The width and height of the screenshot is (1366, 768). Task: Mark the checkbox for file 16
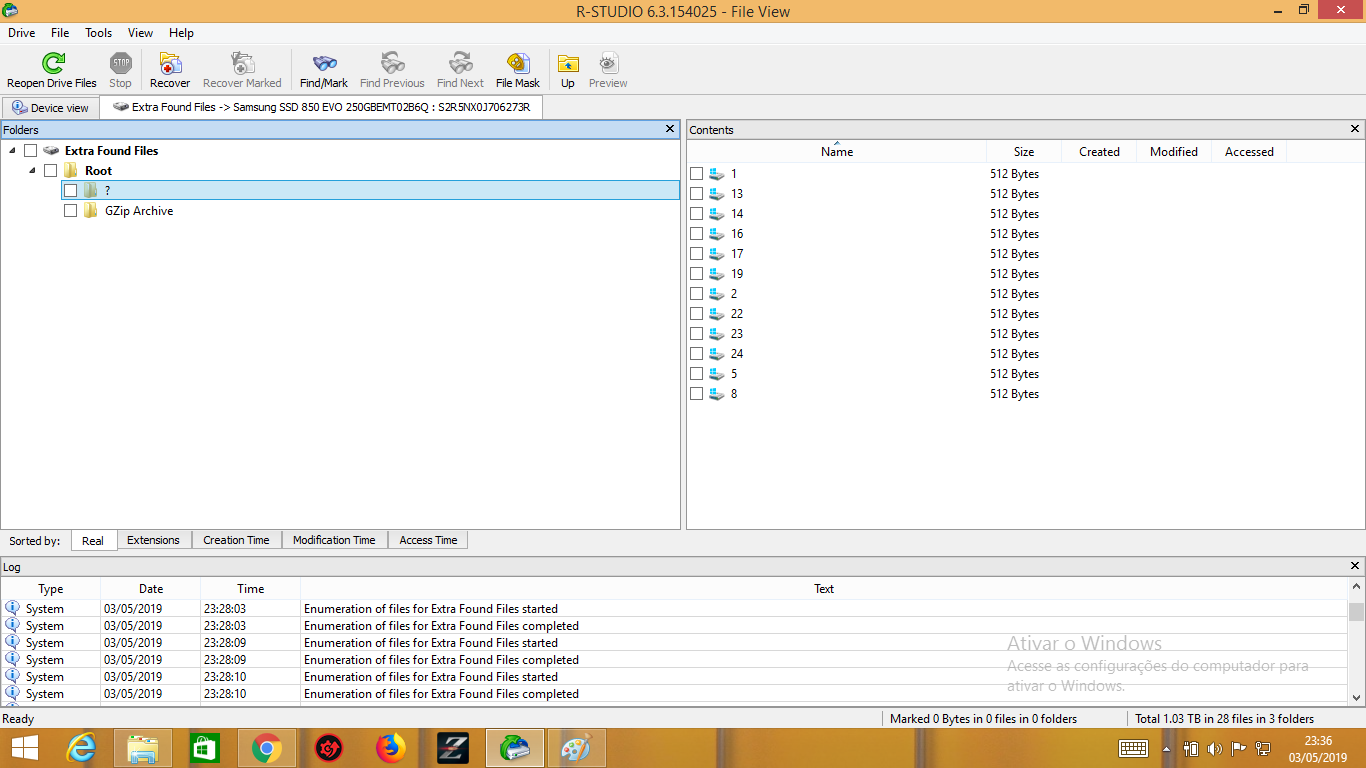[697, 234]
